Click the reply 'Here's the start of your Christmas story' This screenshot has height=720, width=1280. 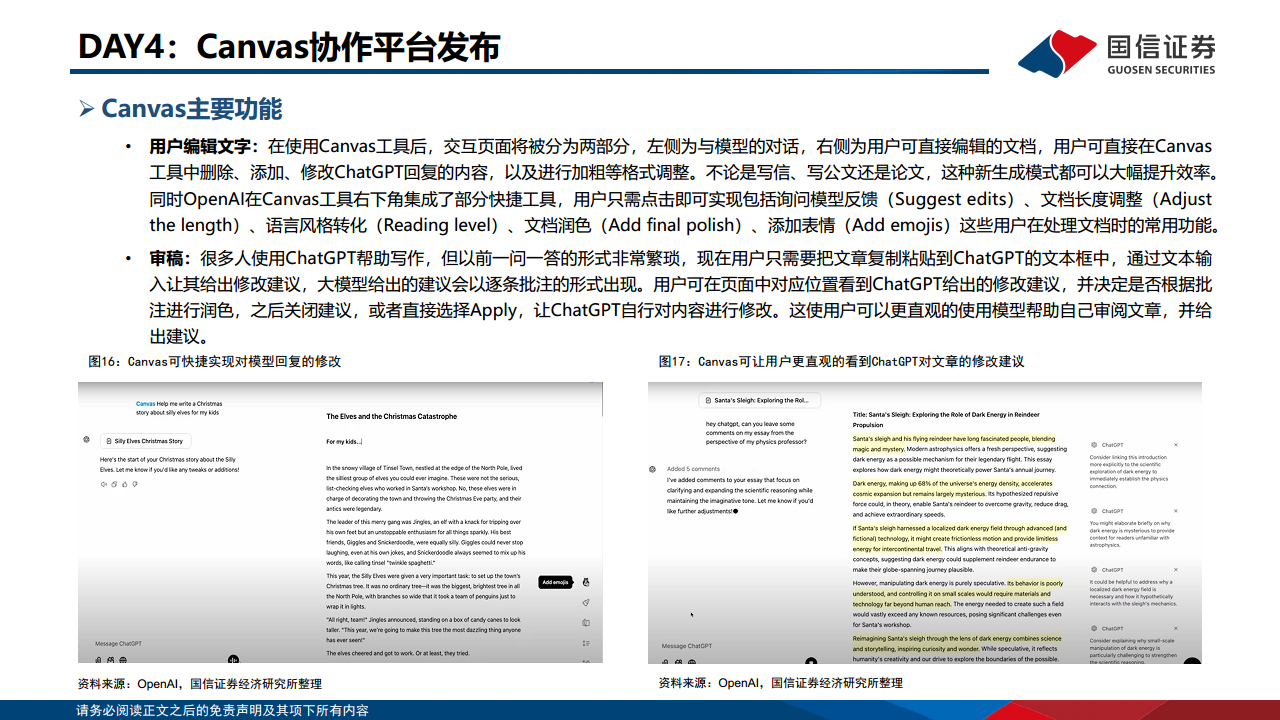(169, 464)
